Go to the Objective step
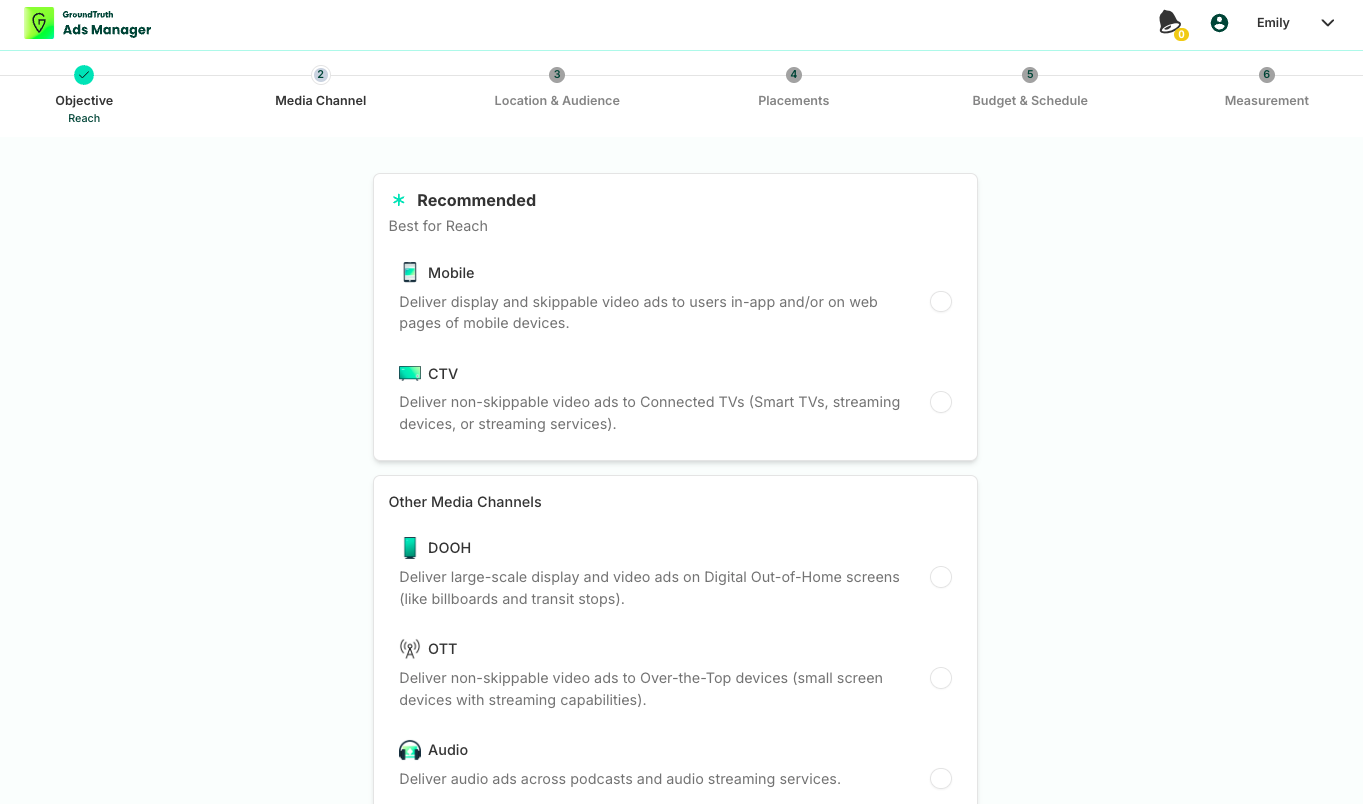Viewport: 1363px width, 804px height. [84, 101]
